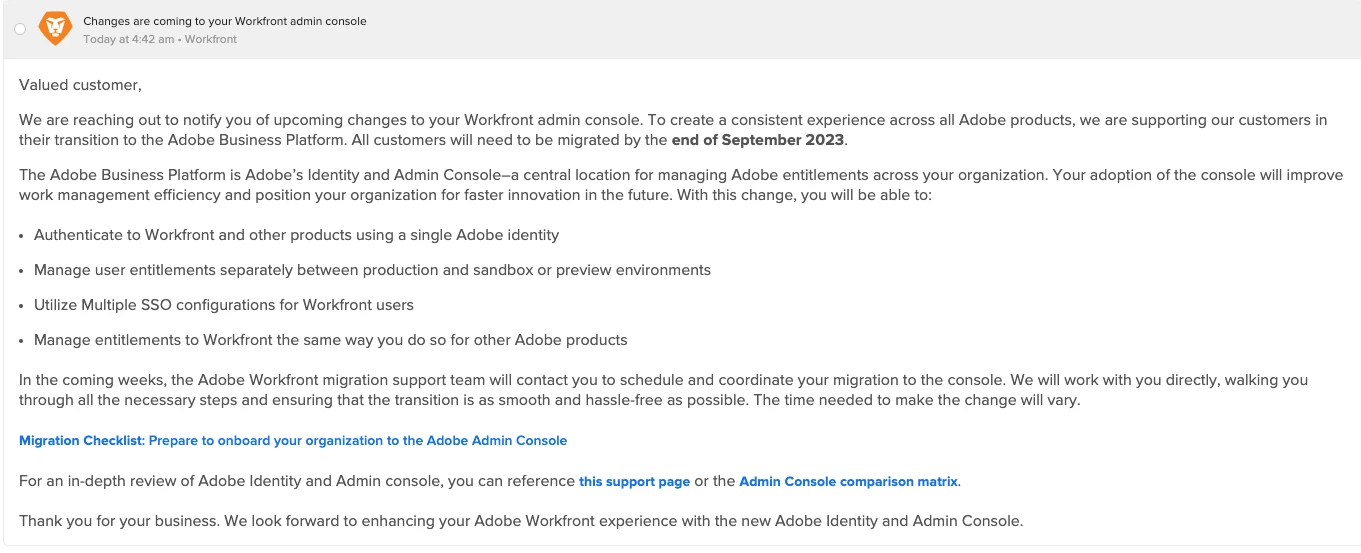Click the "Thank you for your business" closing line

pos(520,521)
